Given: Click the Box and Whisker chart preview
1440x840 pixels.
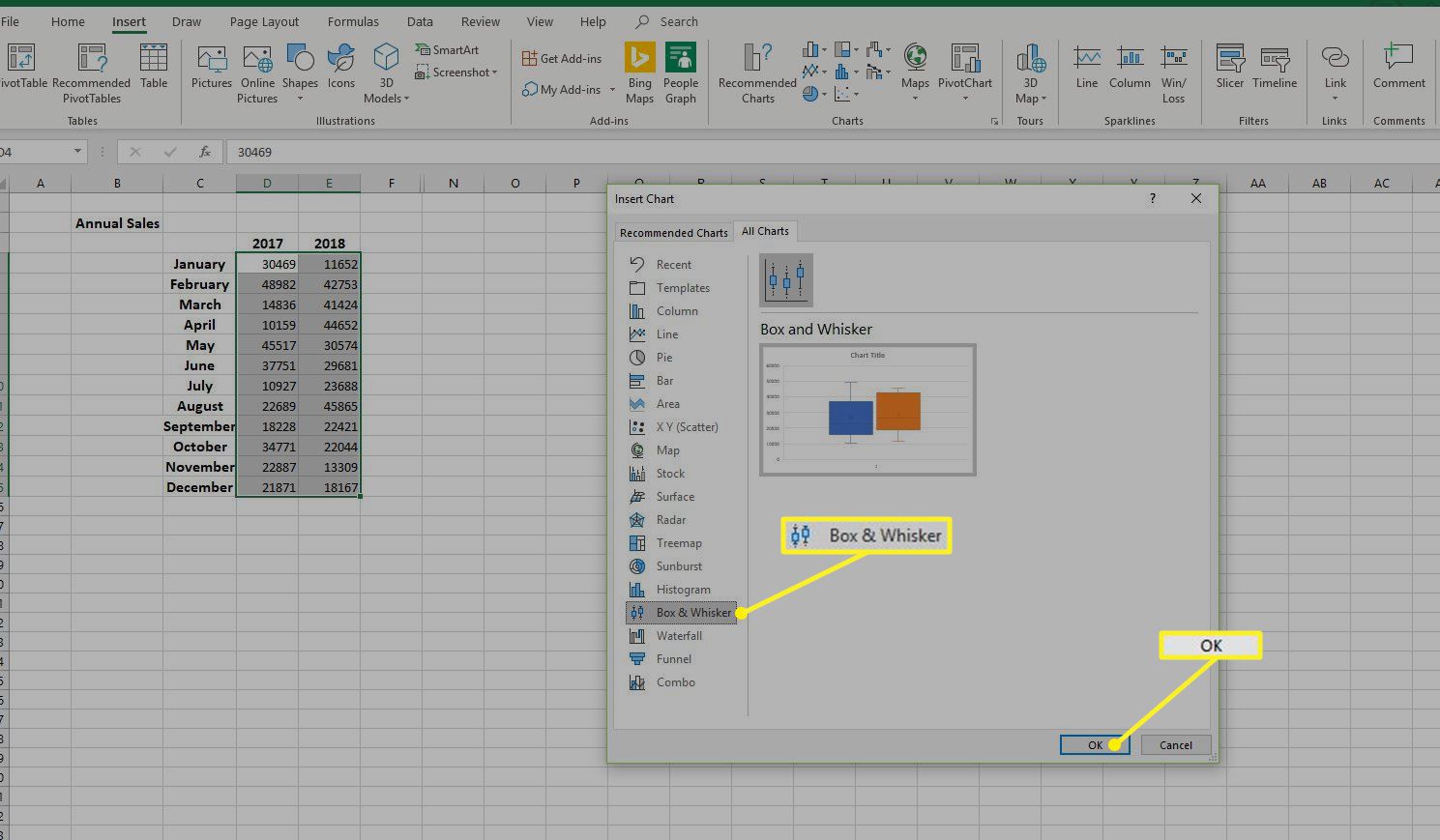Looking at the screenshot, I should pyautogui.click(x=867, y=410).
